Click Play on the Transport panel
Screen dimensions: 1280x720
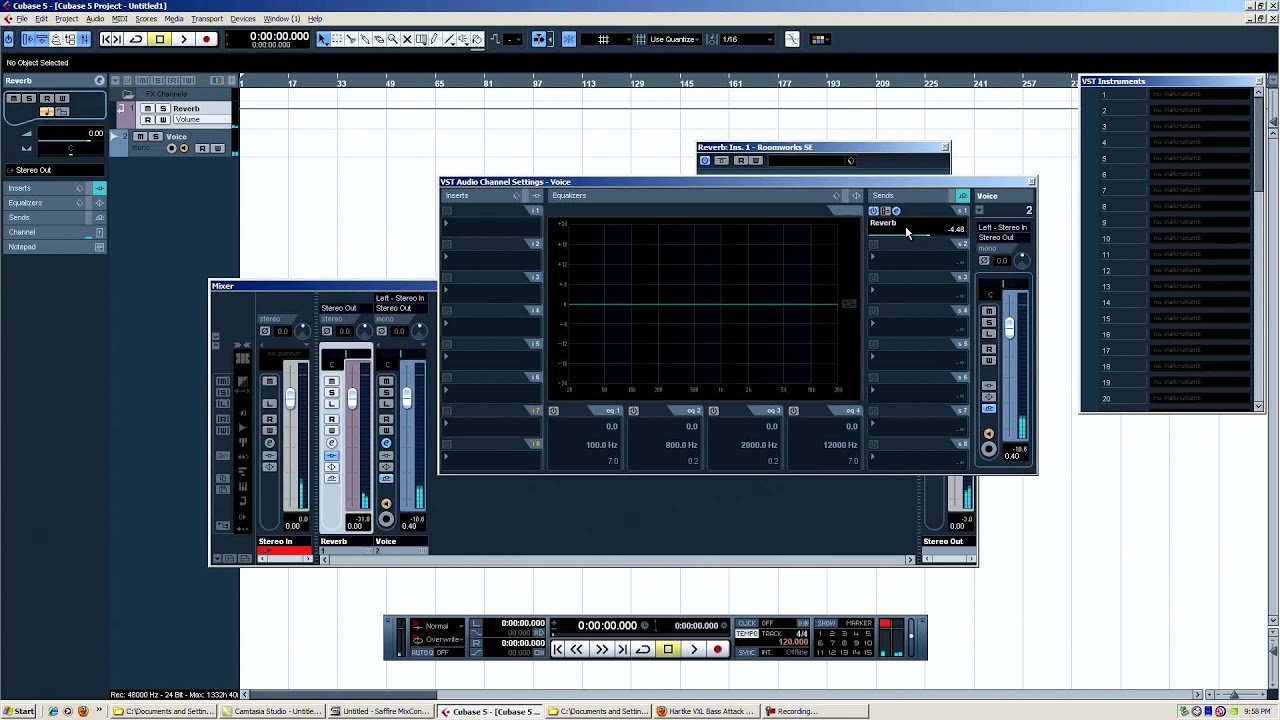tap(693, 649)
